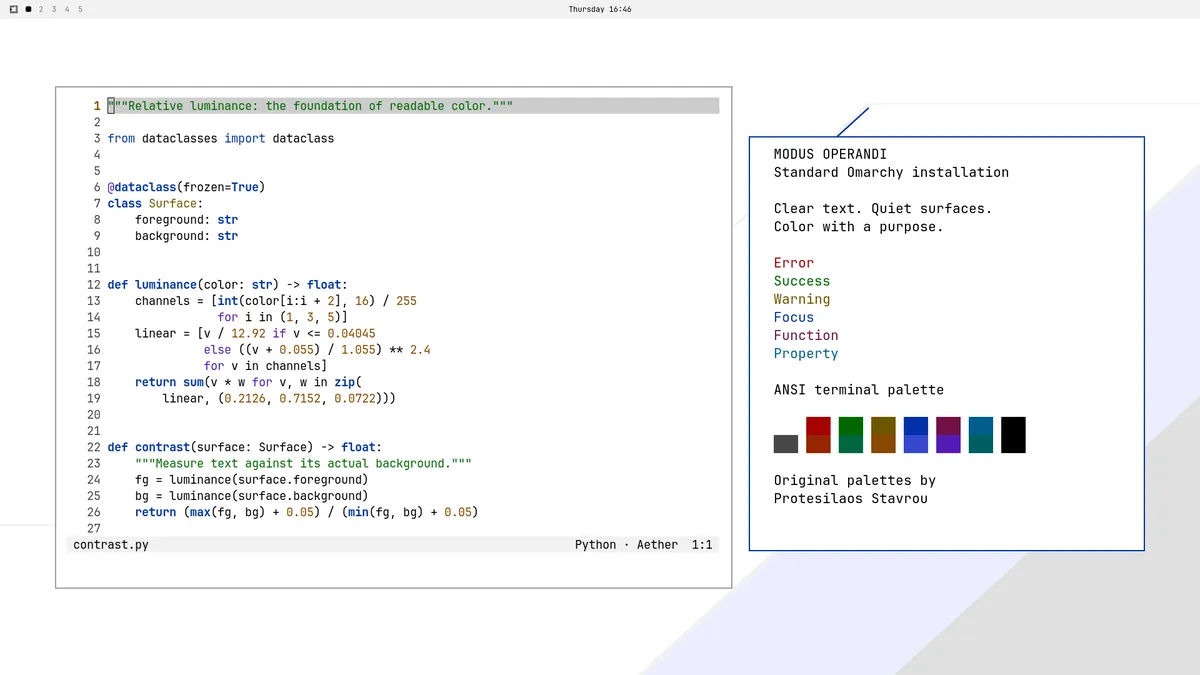Click the 'else ((v + 0.055)' line

pos(317,349)
